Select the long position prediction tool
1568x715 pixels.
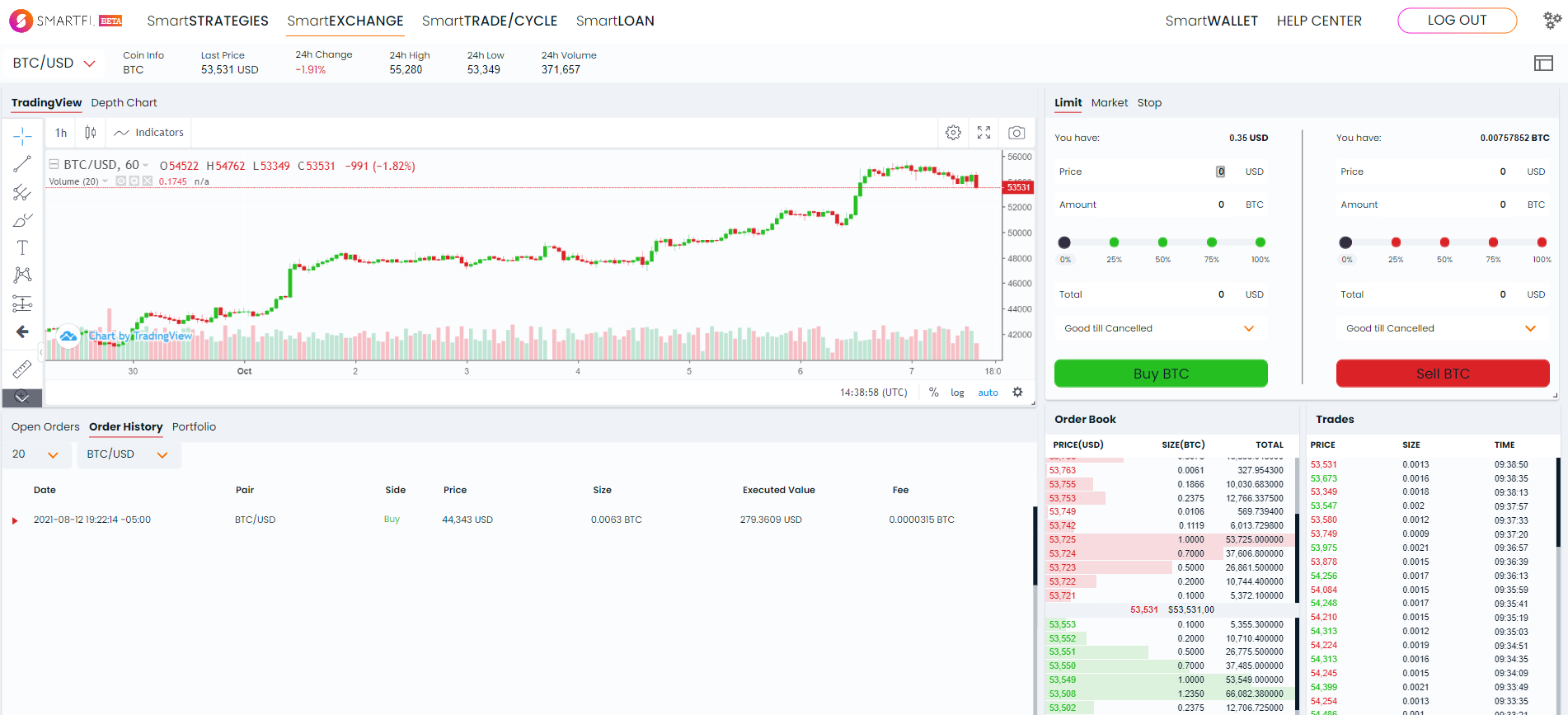[22, 303]
